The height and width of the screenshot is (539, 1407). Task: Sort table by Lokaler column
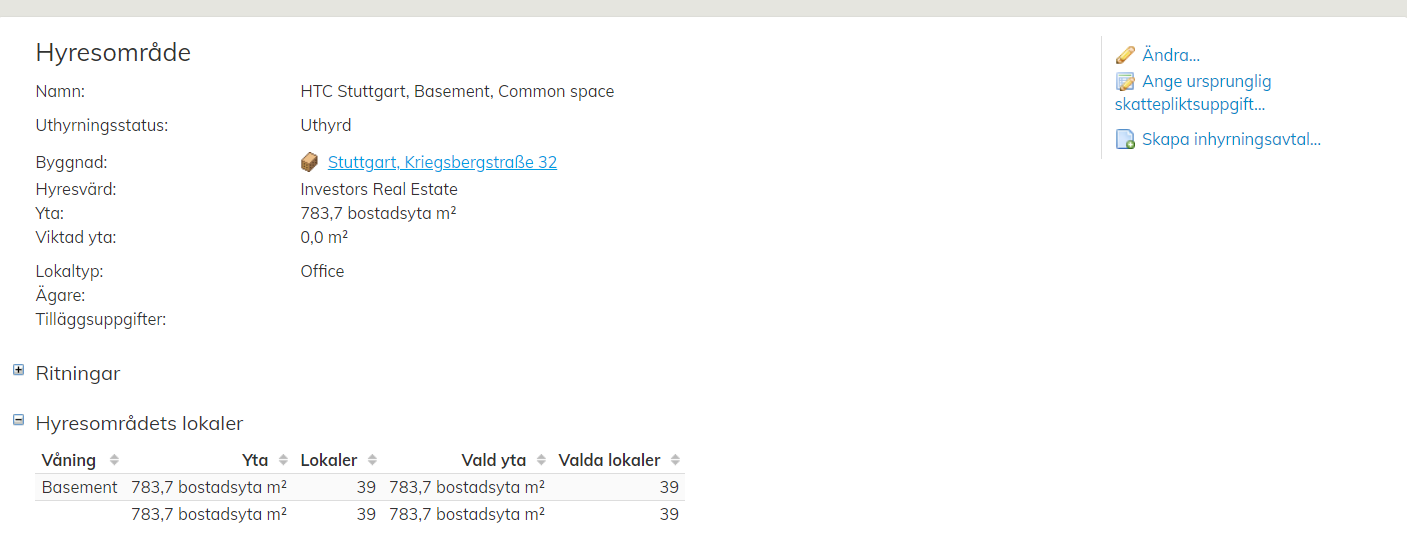click(372, 460)
